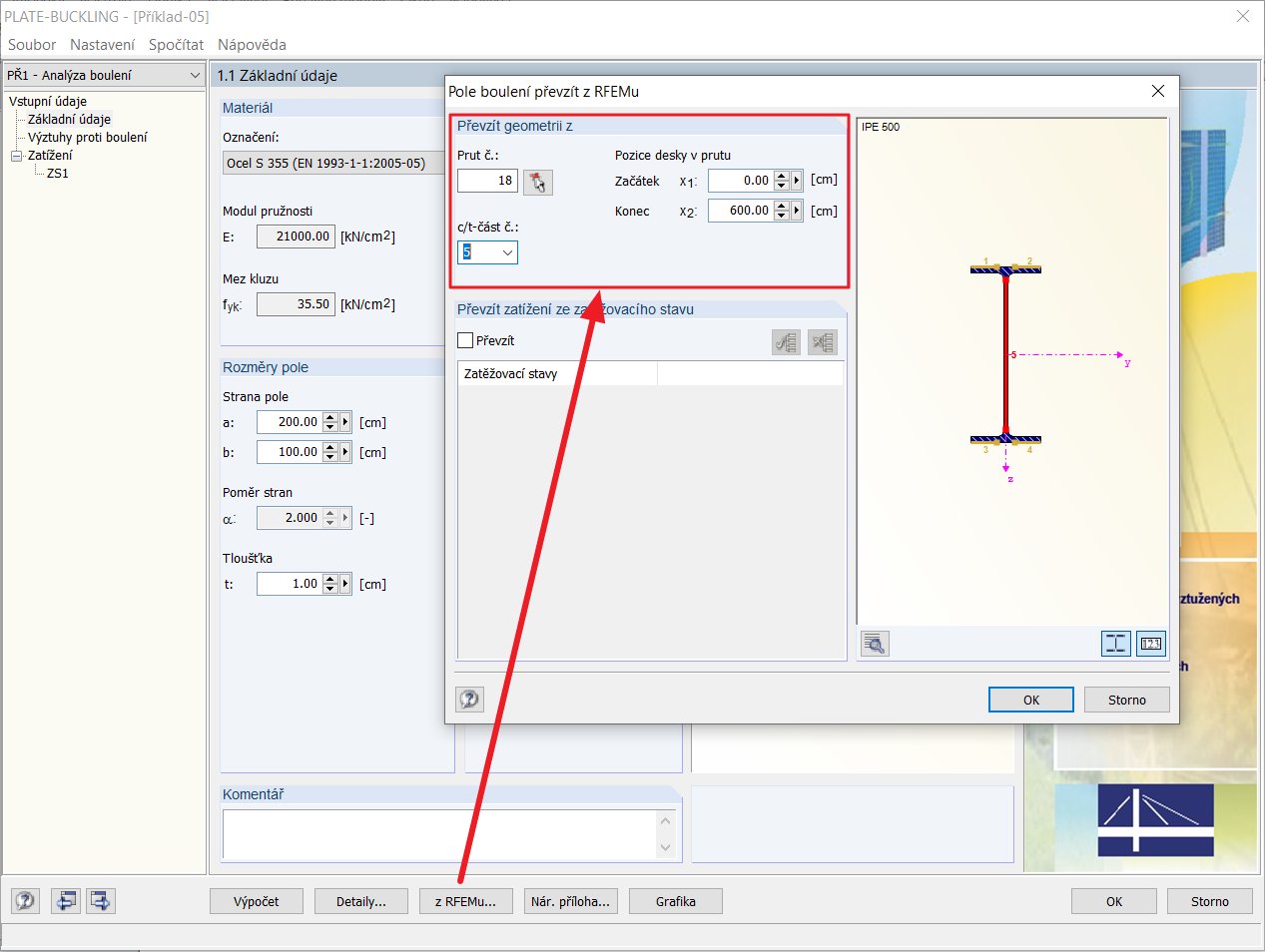1265x952 pixels.
Task: Click the Nár. příloha... button
Action: point(571,901)
